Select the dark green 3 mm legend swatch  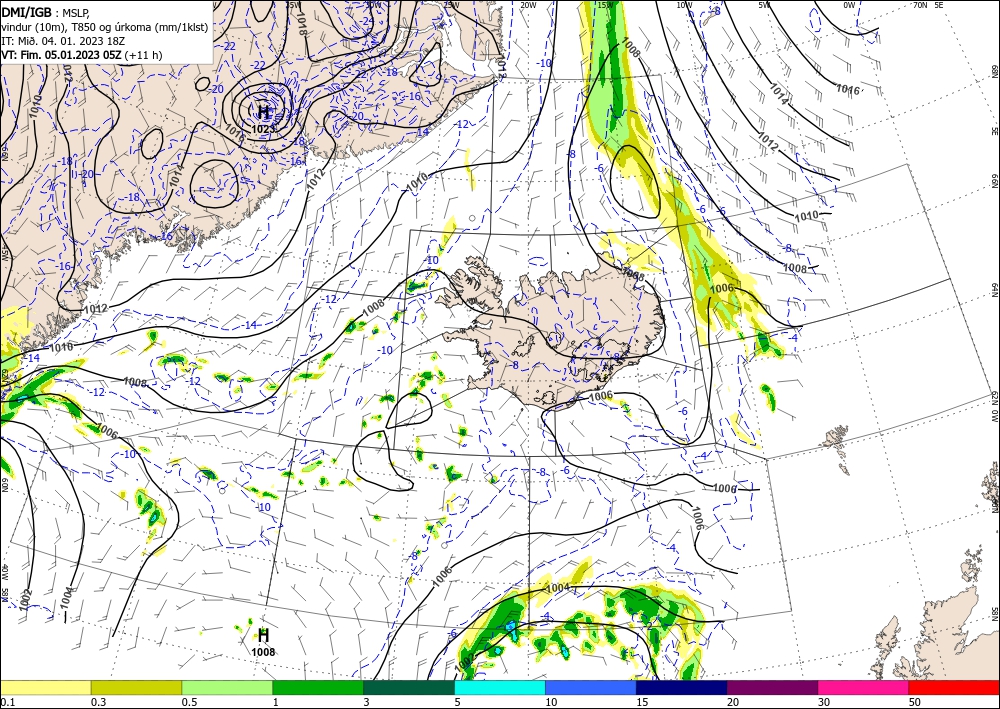pos(409,687)
